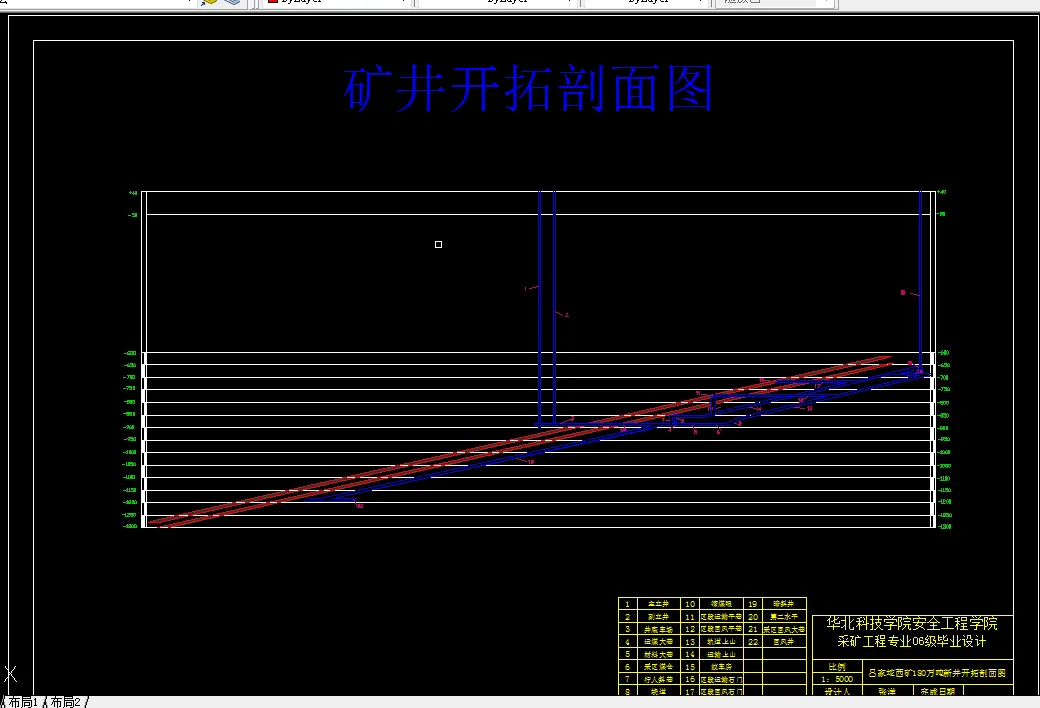The image size is (1040, 708).
Task: Click legend number 19 cell
Action: (753, 604)
